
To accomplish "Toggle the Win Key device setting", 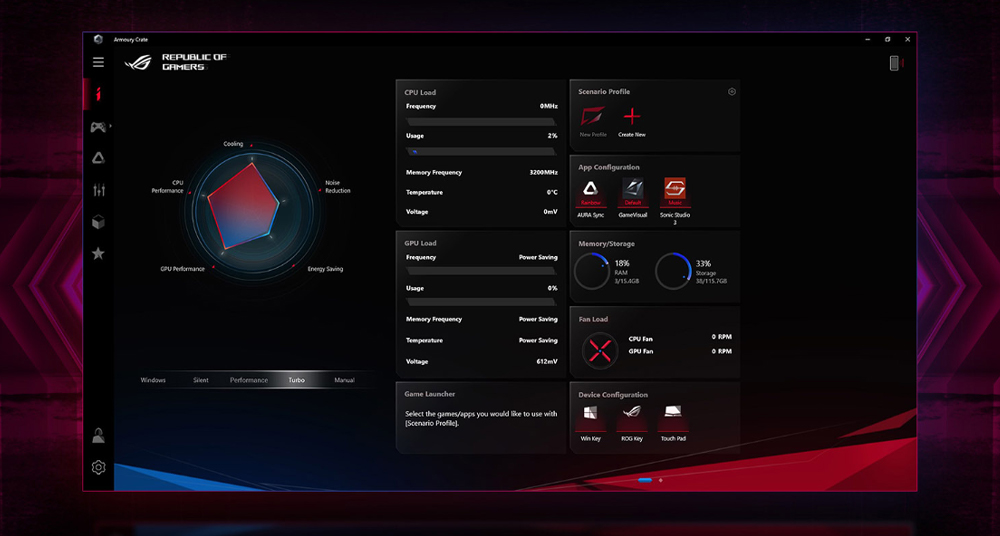I will [x=591, y=417].
